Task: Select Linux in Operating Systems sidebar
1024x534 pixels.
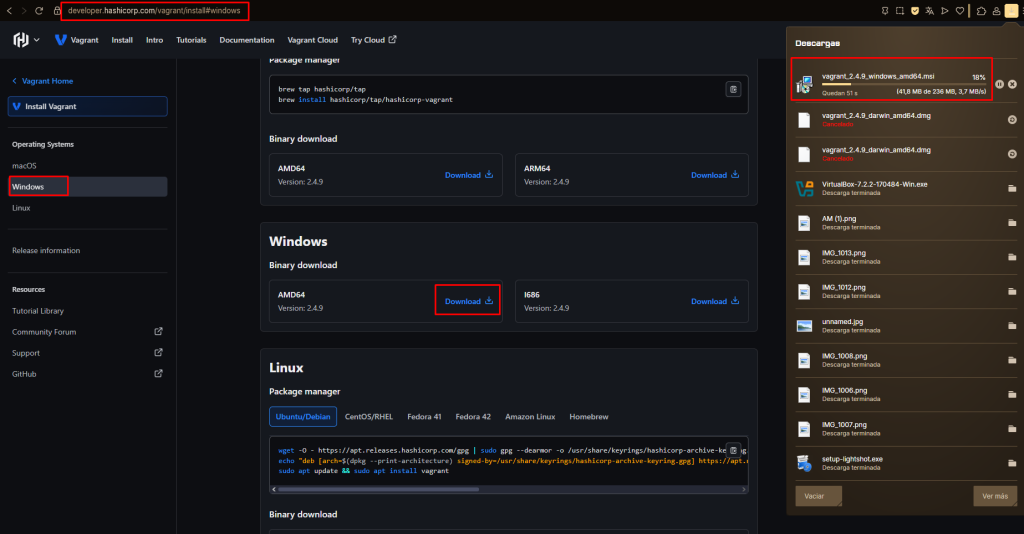Action: 22,208
